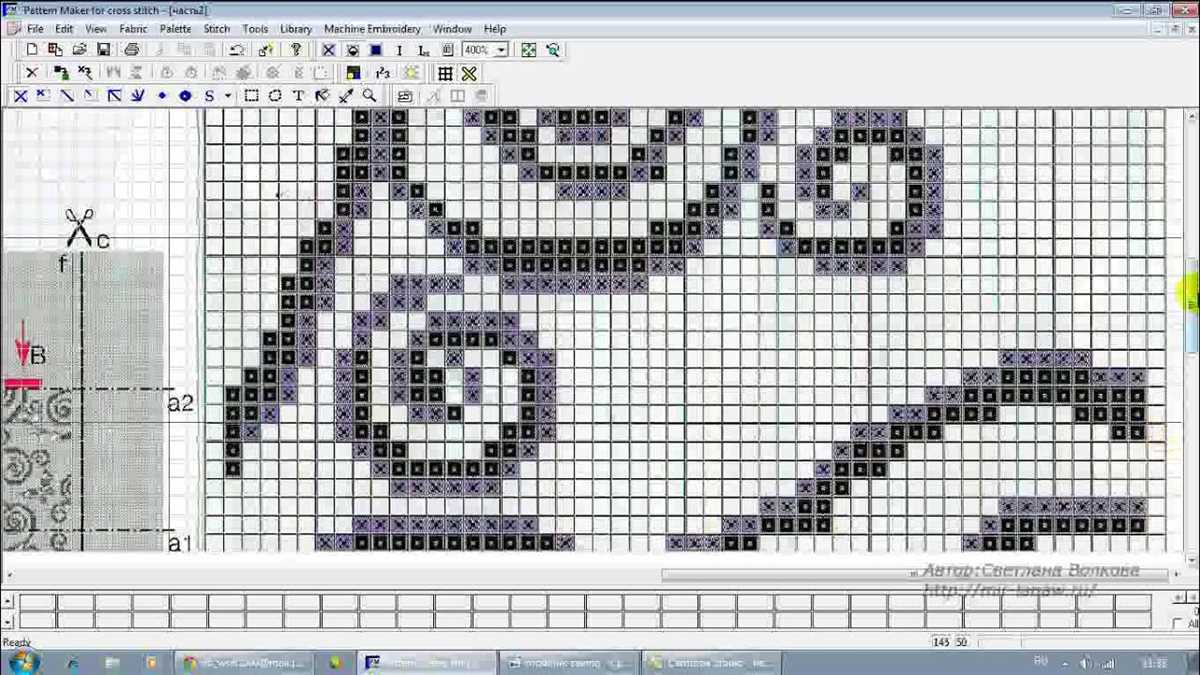Click the 400% zoom combo box
Image resolution: width=1200 pixels, height=675 pixels.
click(485, 50)
